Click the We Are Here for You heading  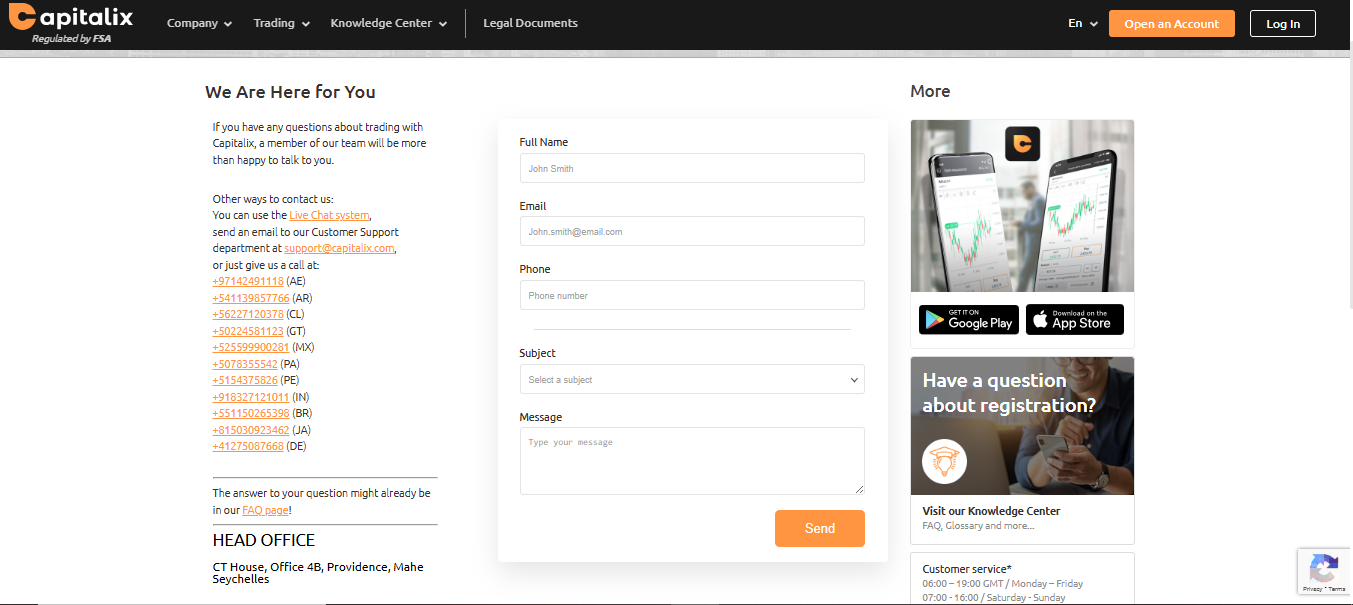click(290, 92)
